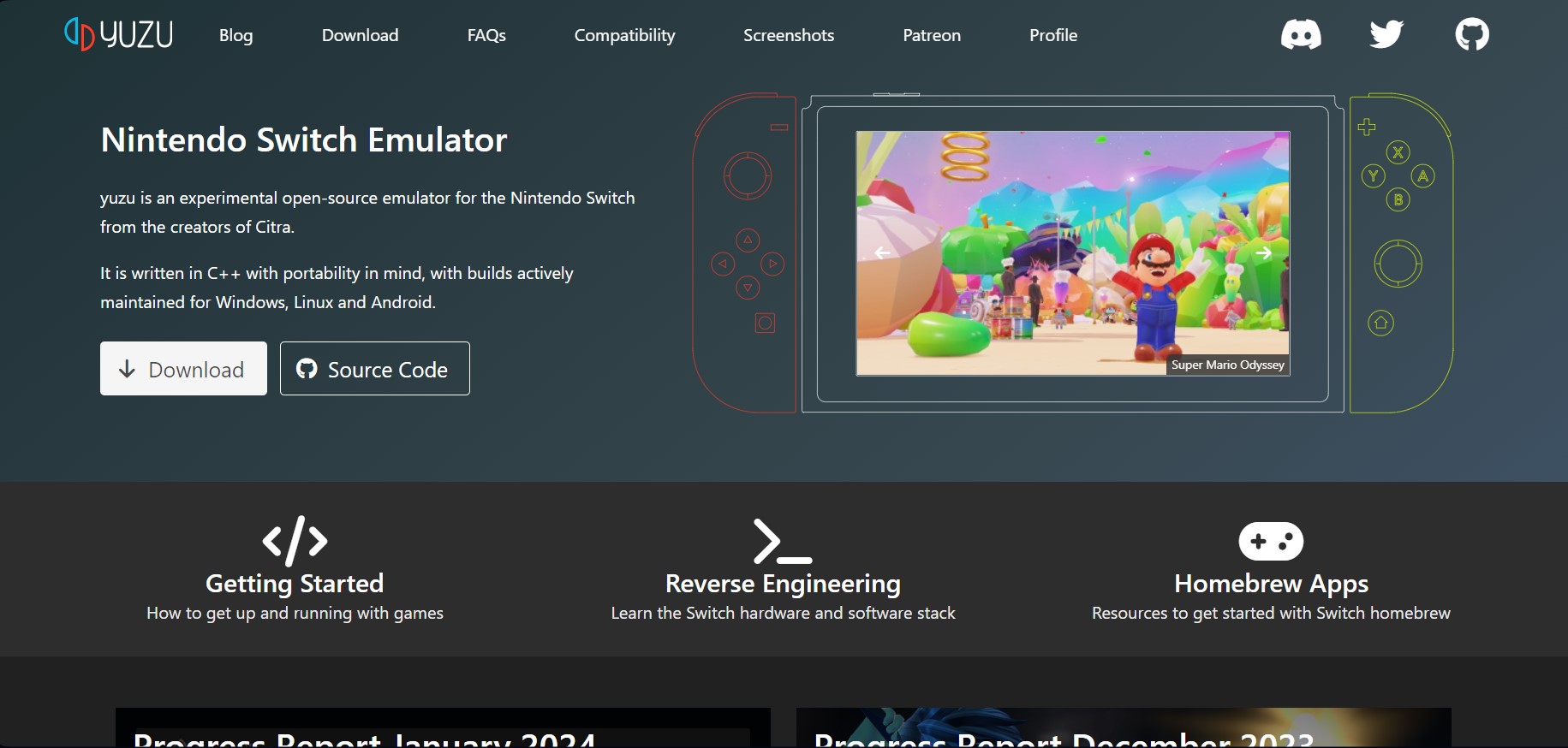The width and height of the screenshot is (1568, 748).
Task: Click the Nintendo Switch Emulator heading
Action: [x=304, y=140]
